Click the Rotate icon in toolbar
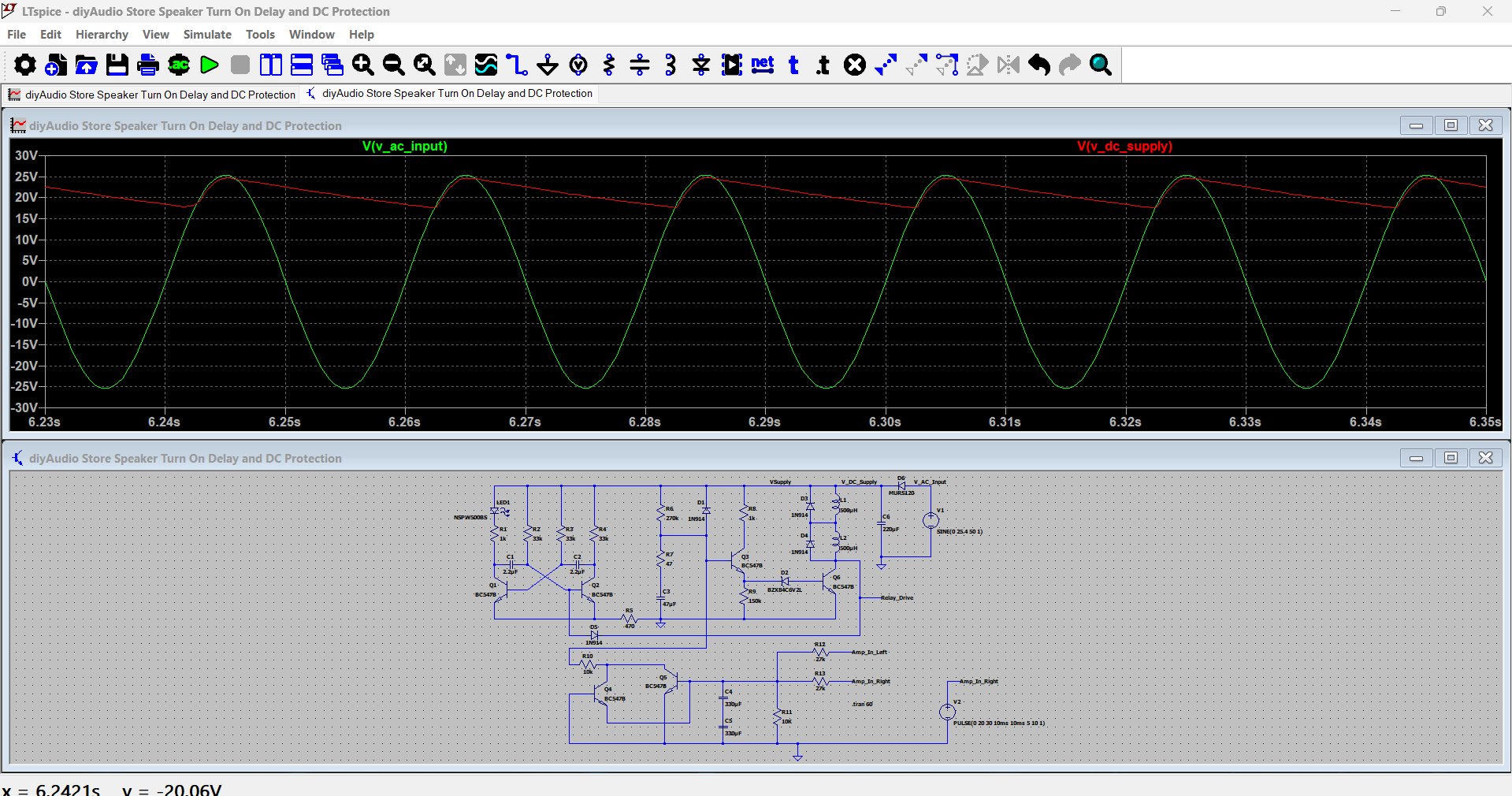 pyautogui.click(x=978, y=65)
